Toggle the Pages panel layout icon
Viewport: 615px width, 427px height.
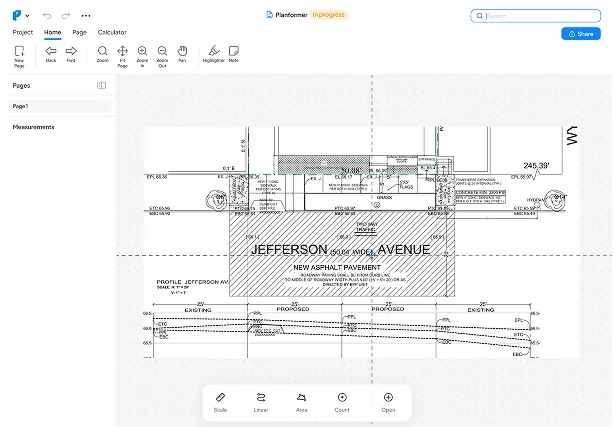point(101,86)
